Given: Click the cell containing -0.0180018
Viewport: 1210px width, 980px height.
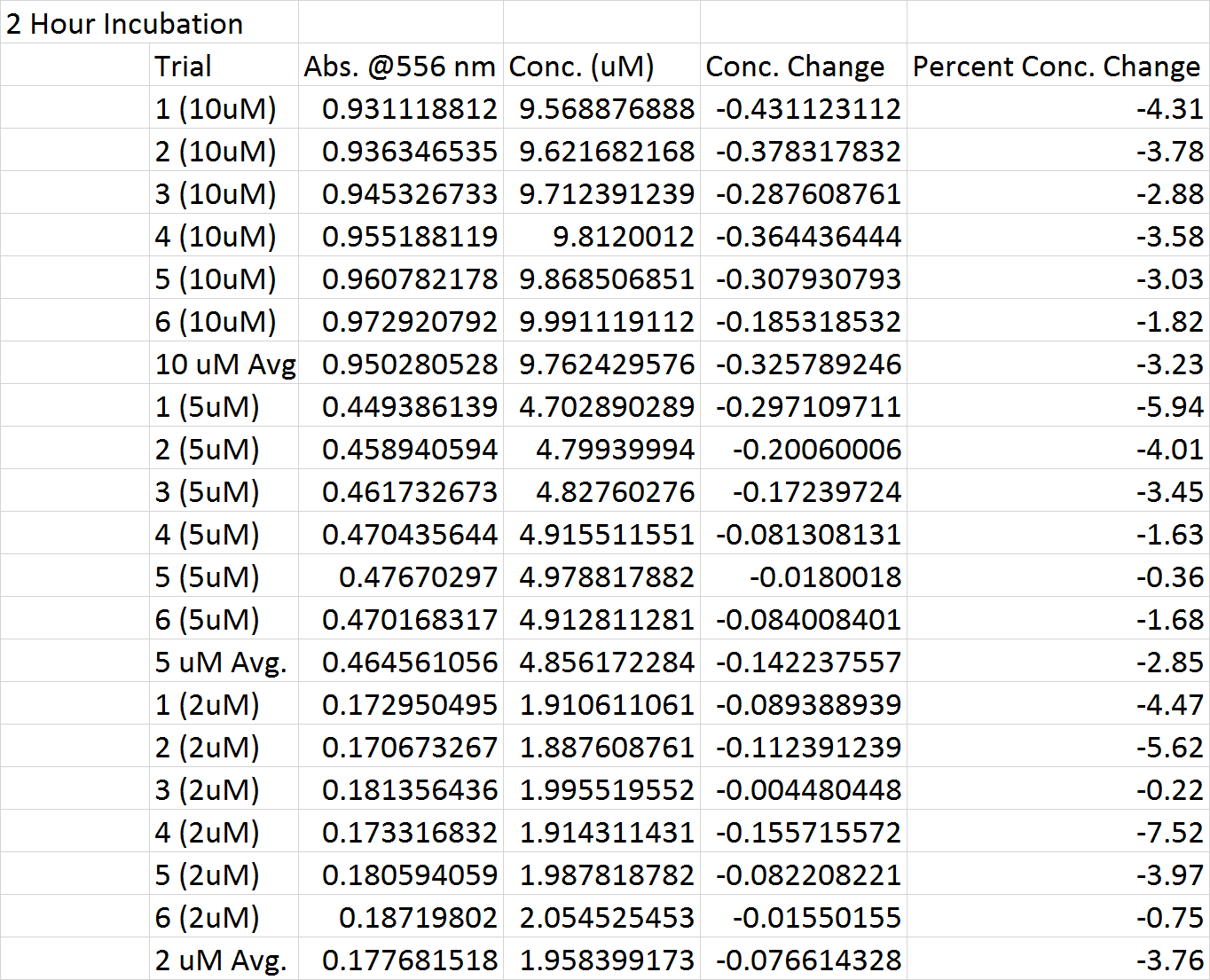Looking at the screenshot, I should tap(825, 577).
